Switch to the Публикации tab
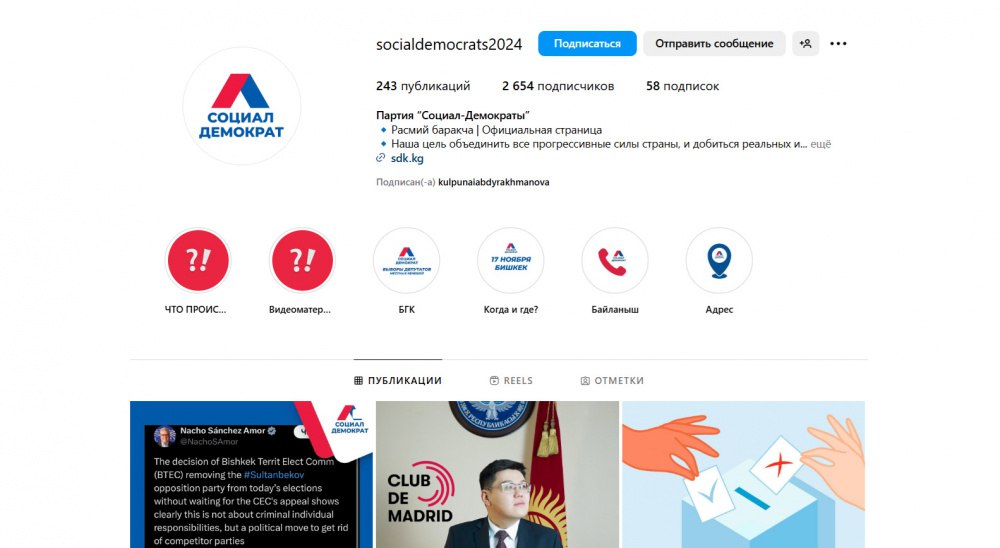 398,380
